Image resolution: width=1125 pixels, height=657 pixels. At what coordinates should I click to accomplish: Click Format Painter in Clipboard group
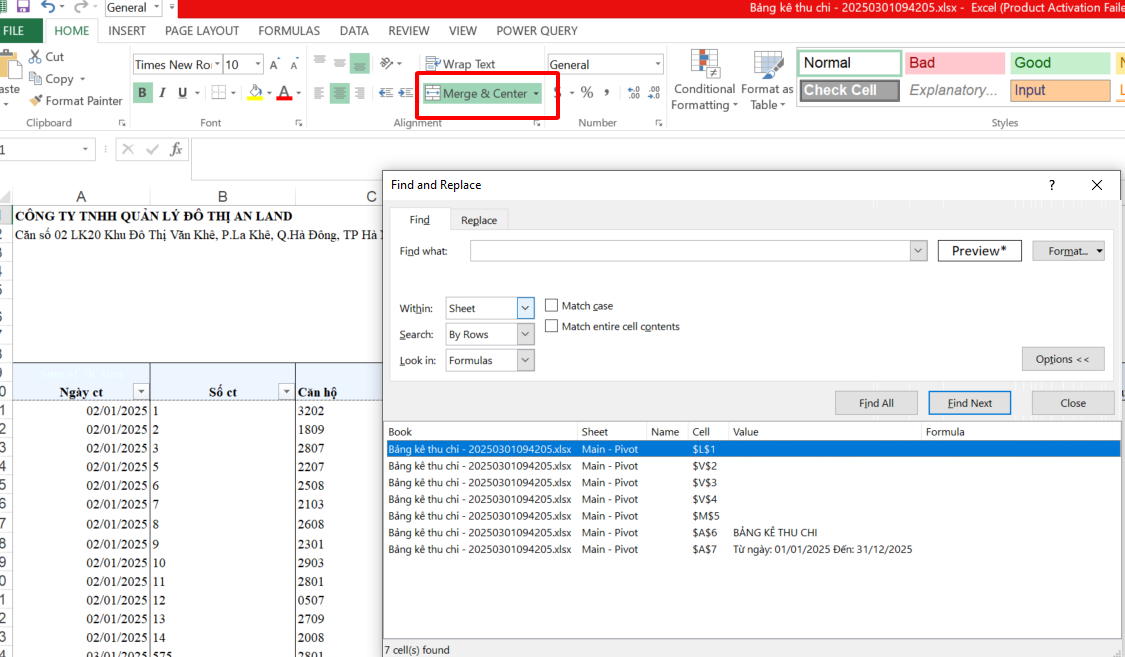[x=76, y=101]
